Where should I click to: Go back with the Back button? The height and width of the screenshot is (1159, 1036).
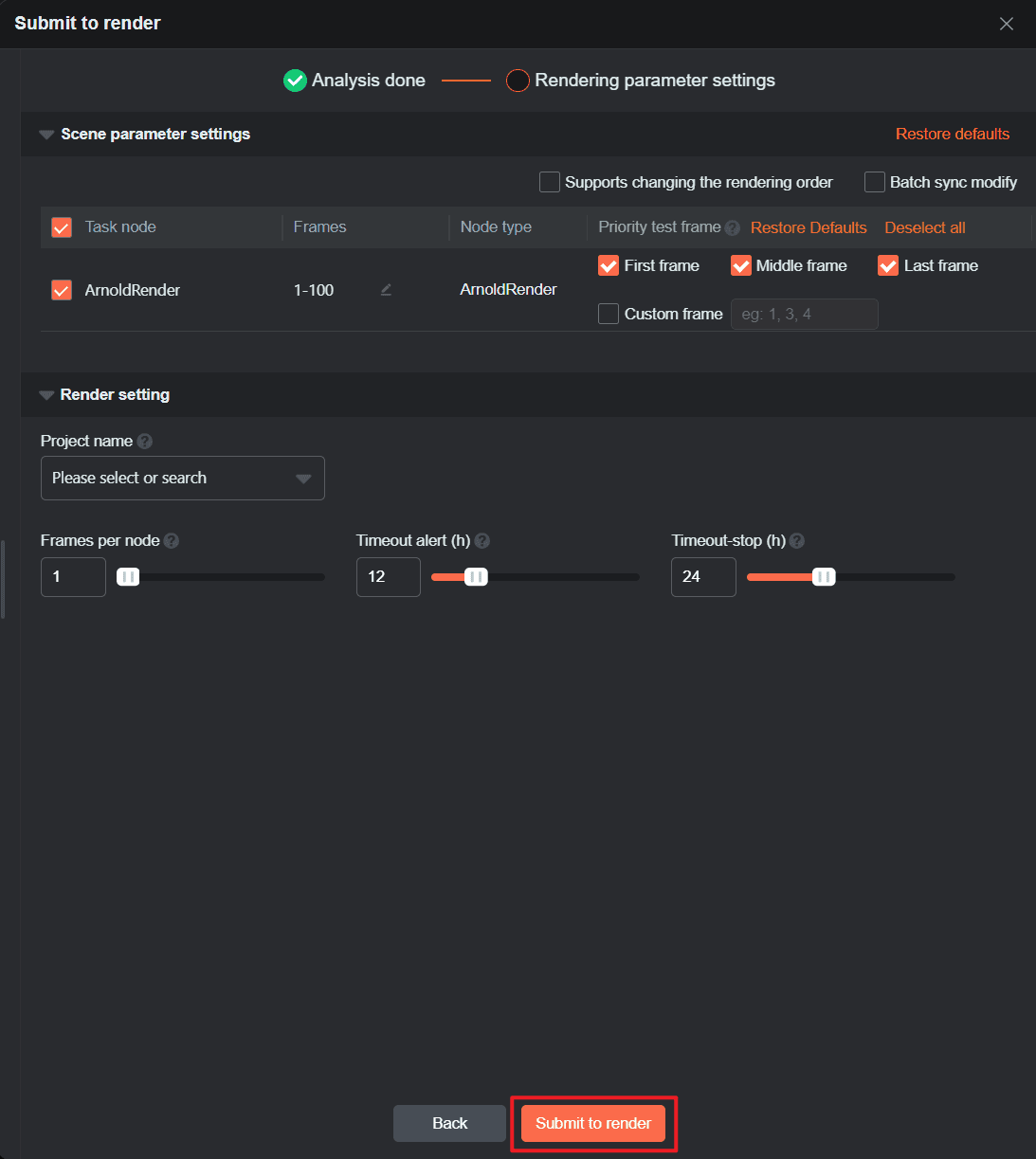tap(449, 1123)
